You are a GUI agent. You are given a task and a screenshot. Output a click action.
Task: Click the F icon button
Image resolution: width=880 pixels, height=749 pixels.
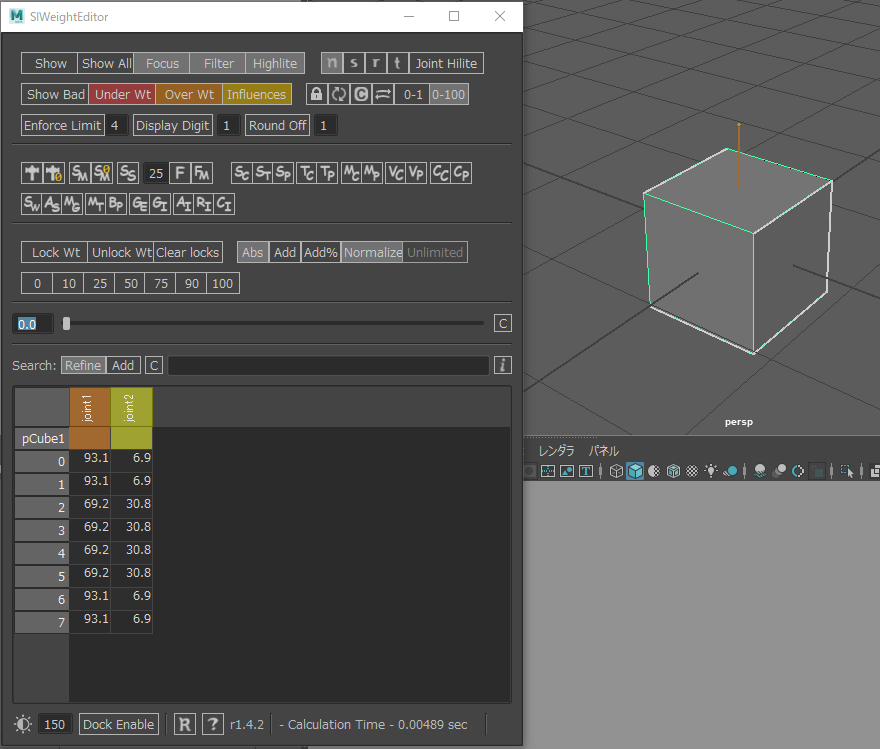point(180,173)
